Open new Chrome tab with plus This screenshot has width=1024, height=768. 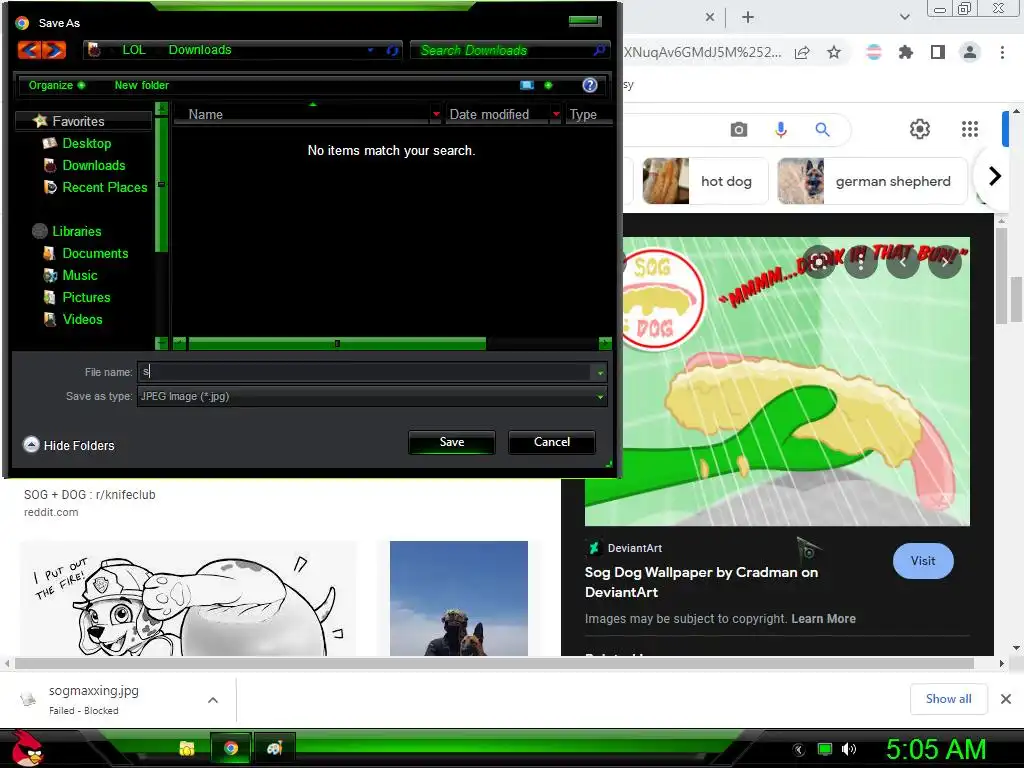(748, 17)
